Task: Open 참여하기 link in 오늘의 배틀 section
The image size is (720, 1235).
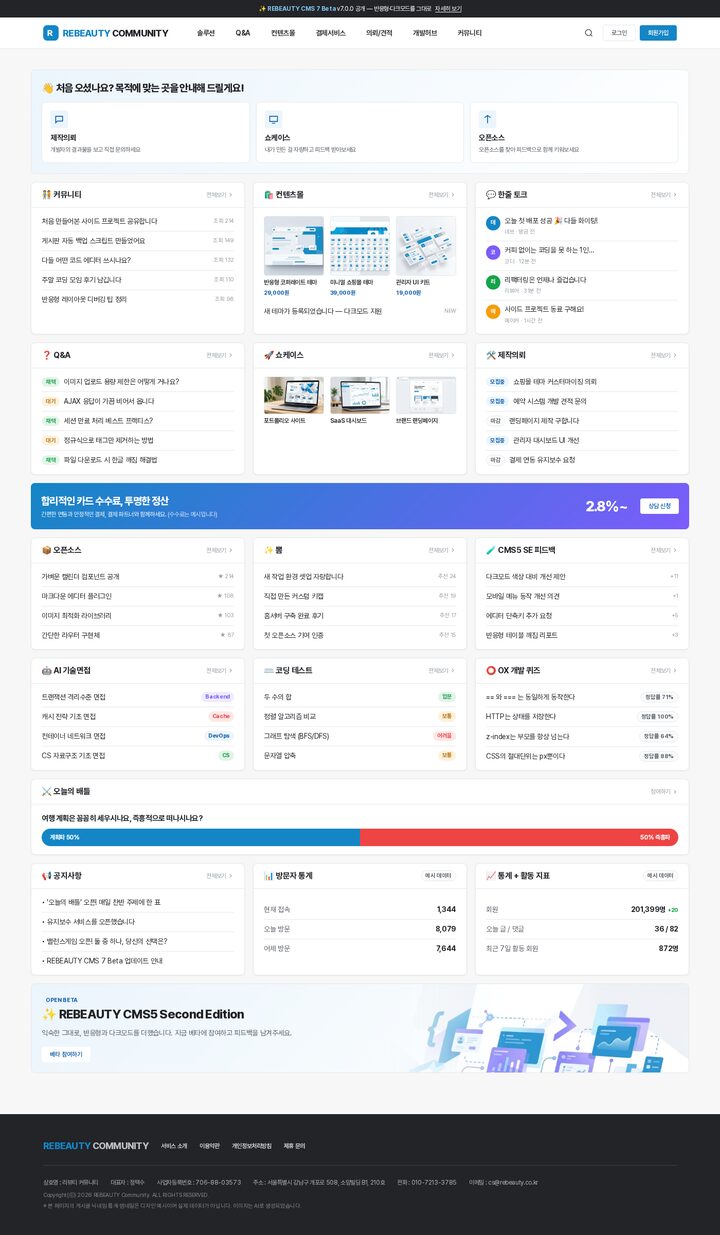Action: [x=664, y=791]
